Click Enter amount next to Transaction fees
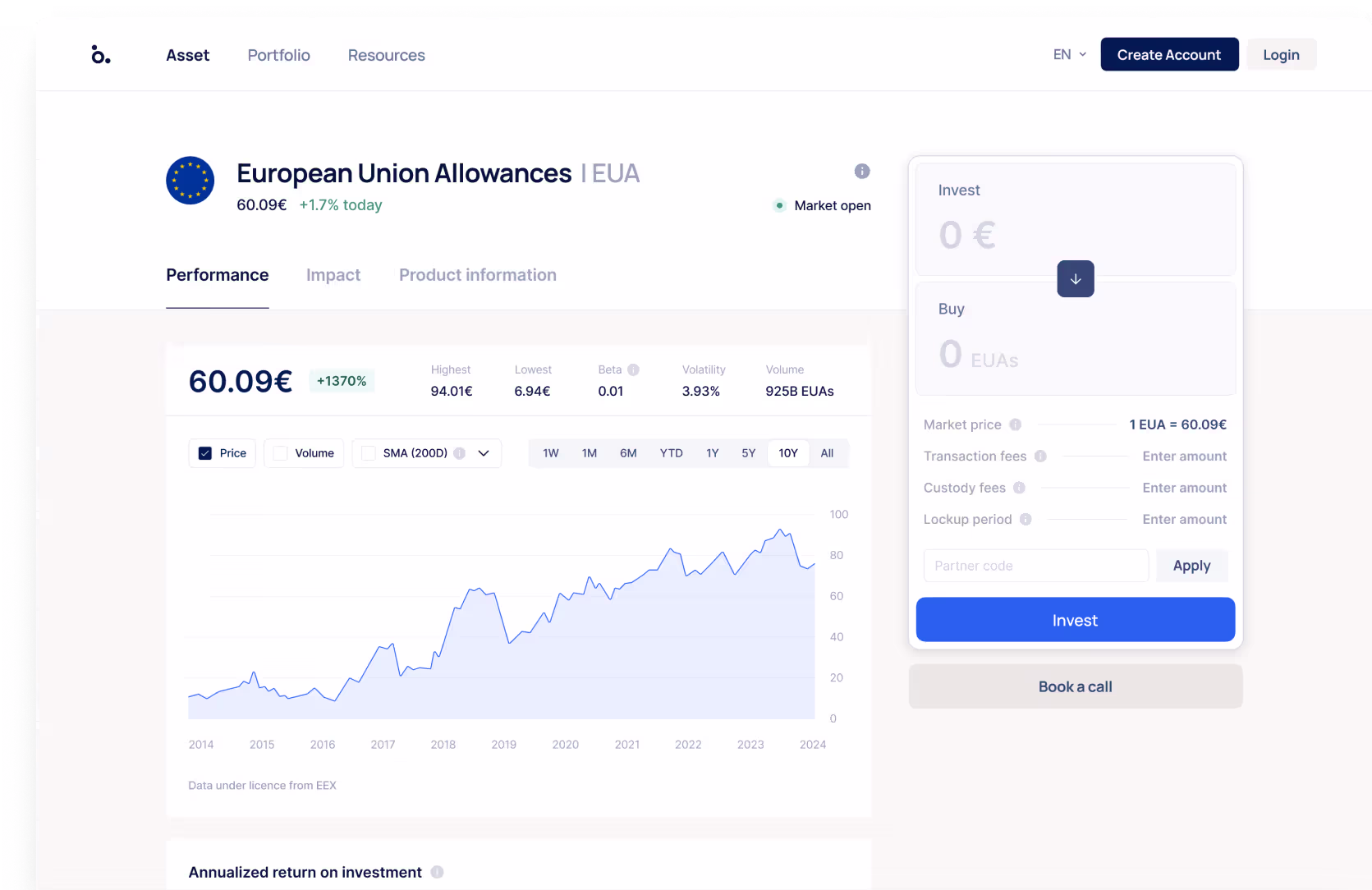Viewport: 1372px width, 890px height. [x=1184, y=456]
